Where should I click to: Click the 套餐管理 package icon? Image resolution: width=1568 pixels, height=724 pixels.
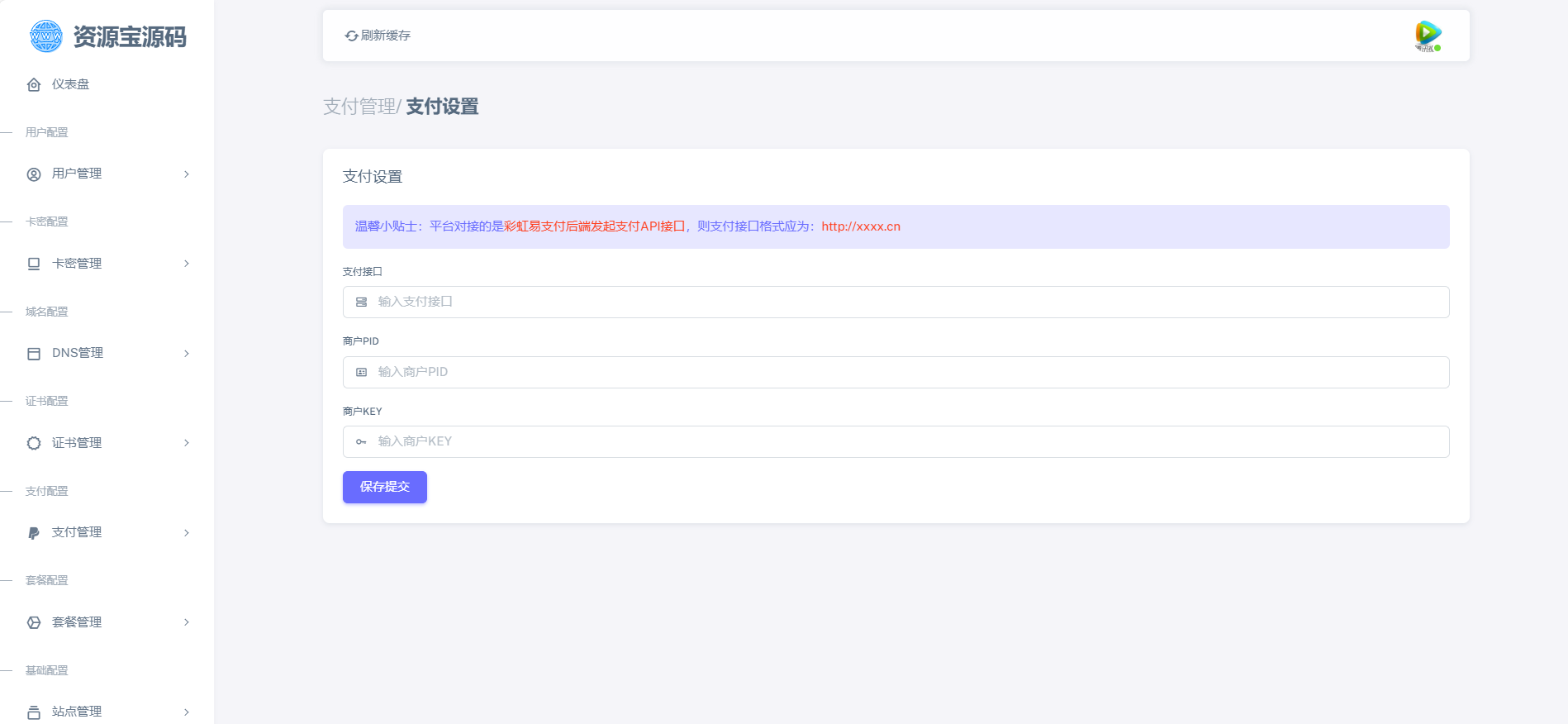(34, 622)
